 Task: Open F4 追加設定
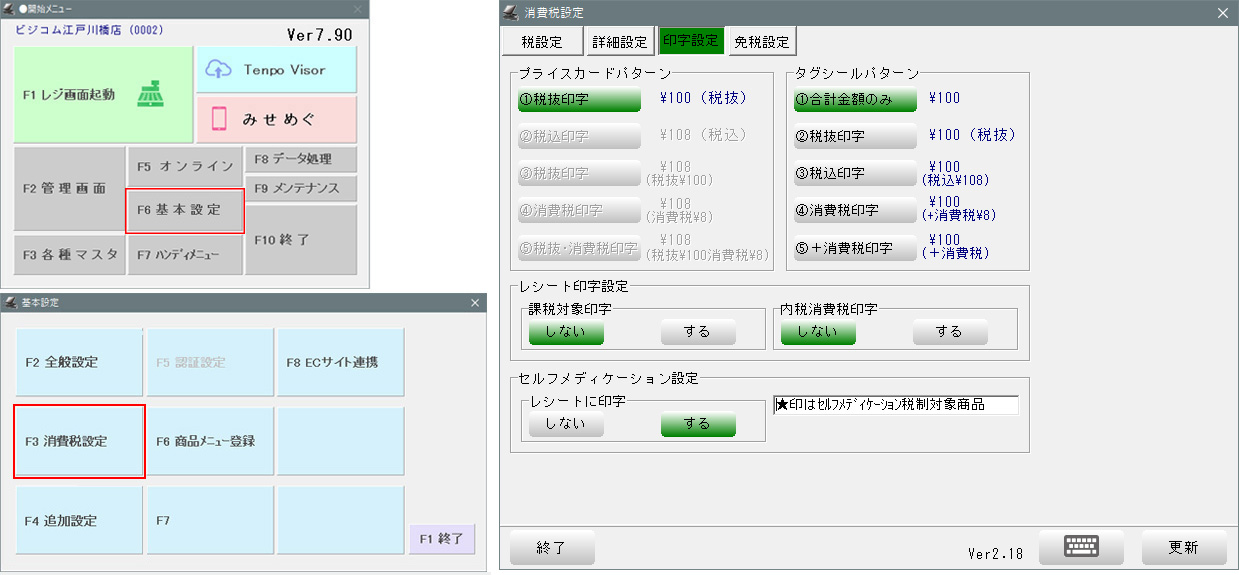[x=79, y=520]
